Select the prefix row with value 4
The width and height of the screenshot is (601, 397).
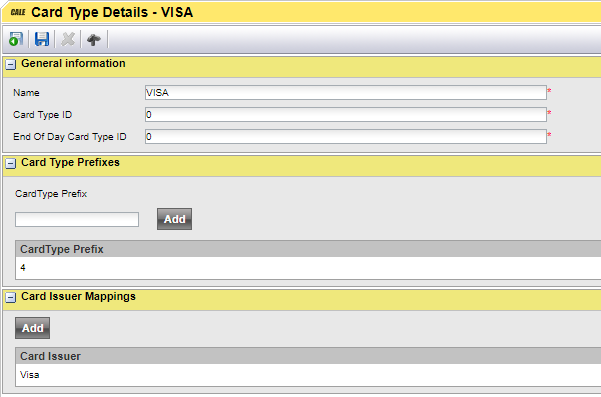[308, 268]
